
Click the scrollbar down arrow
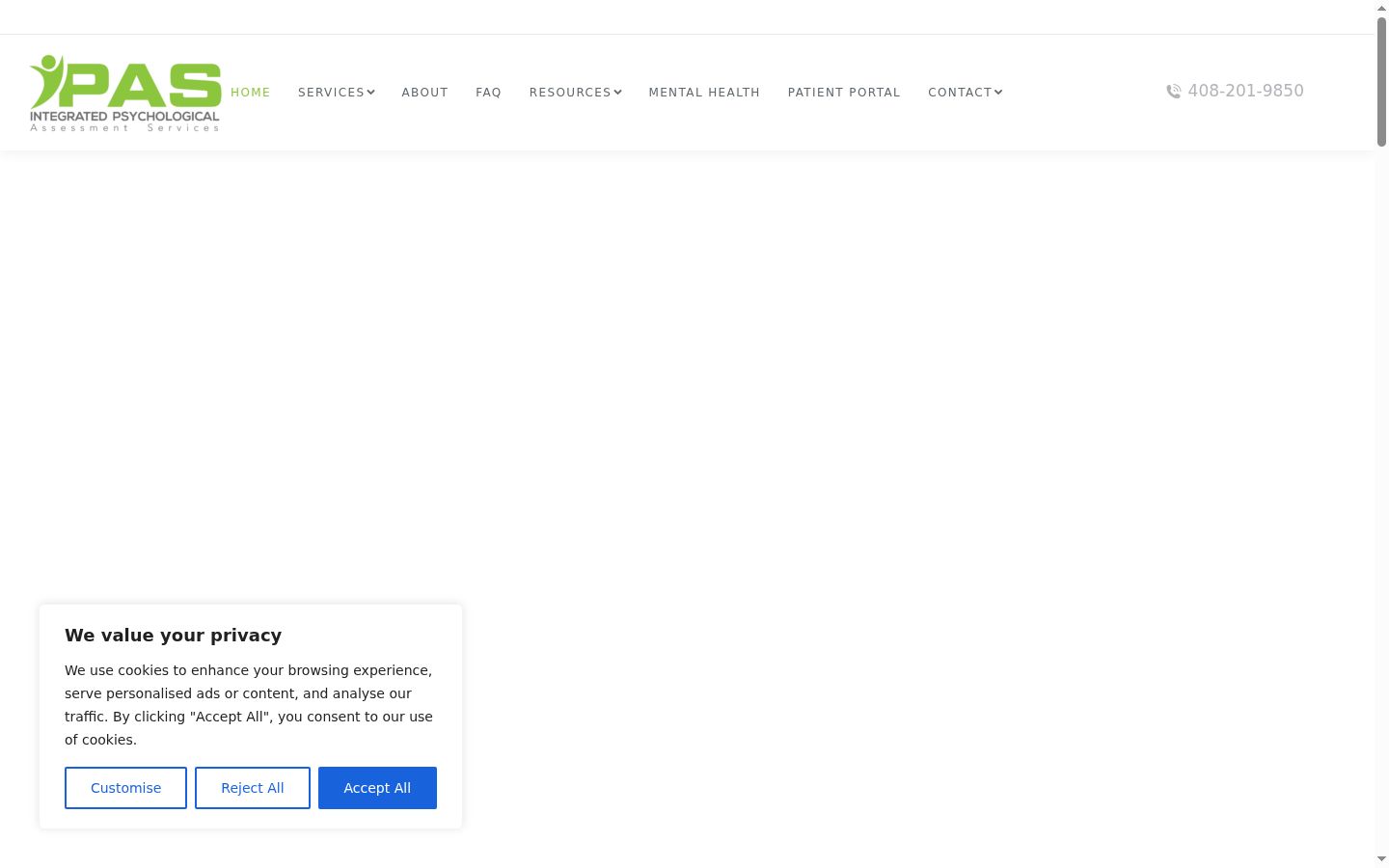click(x=1381, y=859)
